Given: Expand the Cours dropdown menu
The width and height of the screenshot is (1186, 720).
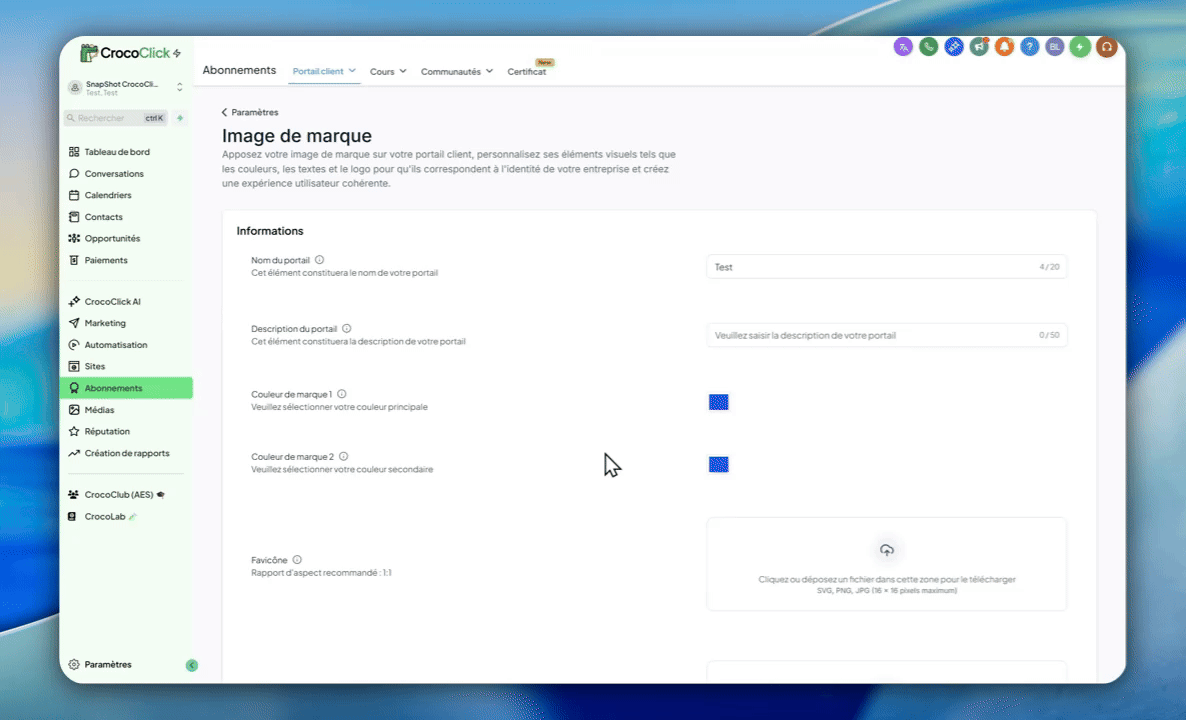Looking at the screenshot, I should click(388, 72).
